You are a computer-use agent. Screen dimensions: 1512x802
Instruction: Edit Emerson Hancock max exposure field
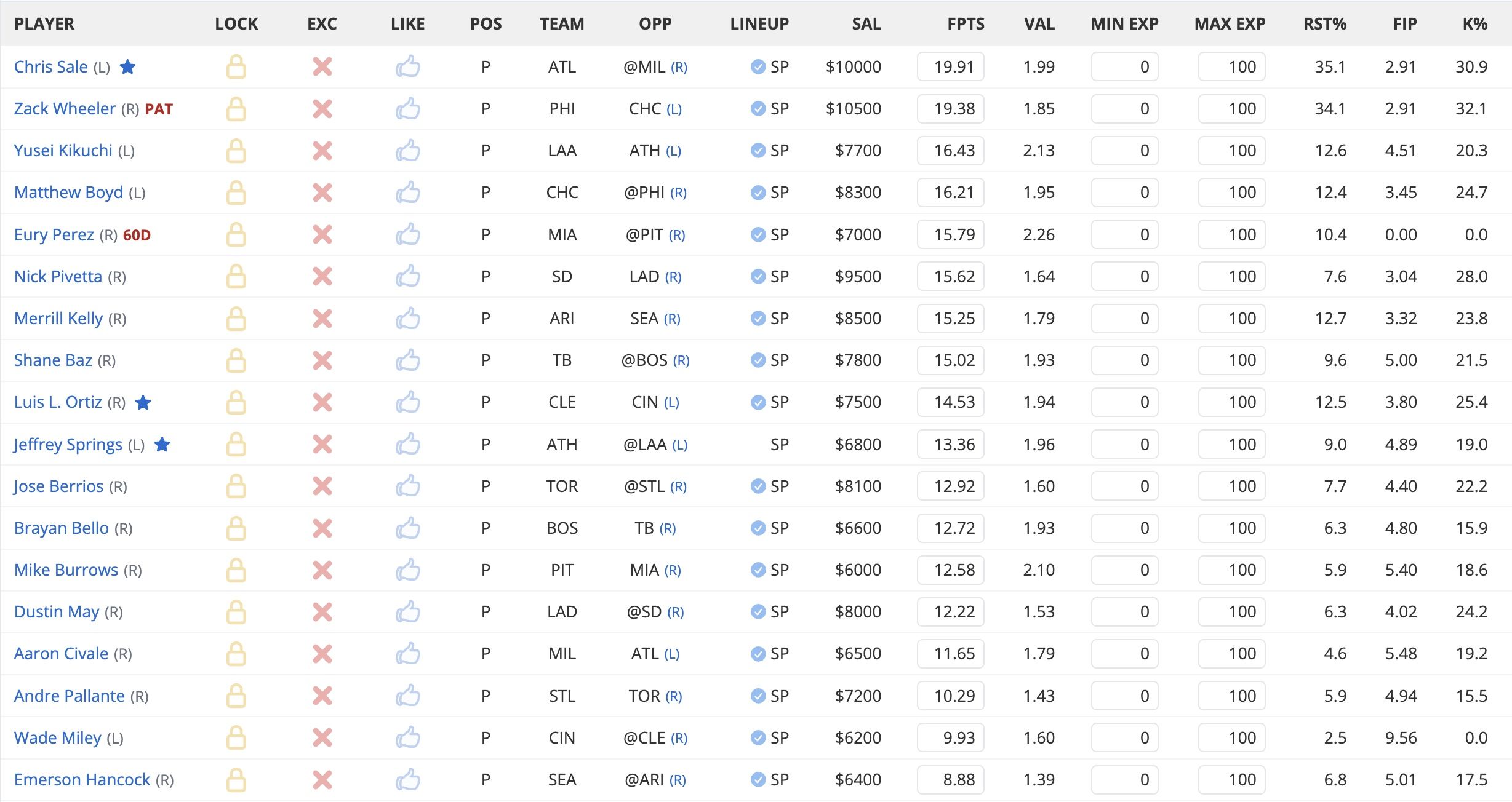1232,780
